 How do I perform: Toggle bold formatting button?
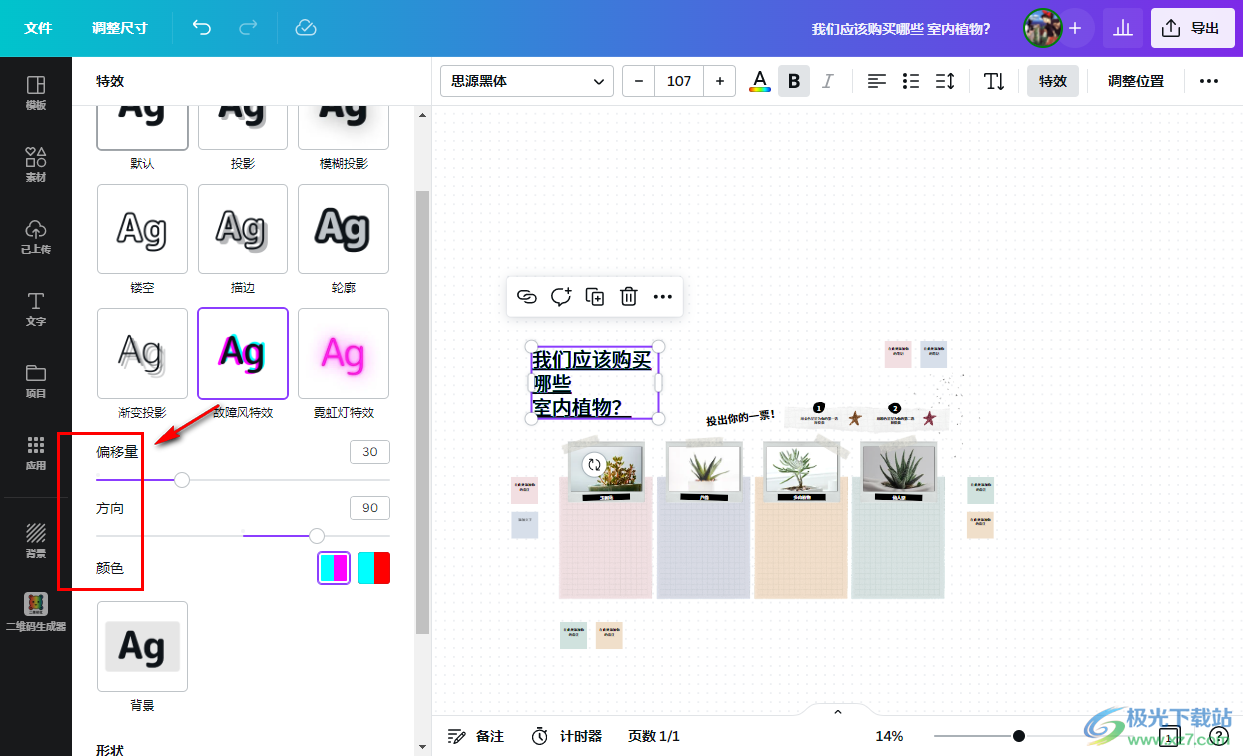[x=794, y=81]
